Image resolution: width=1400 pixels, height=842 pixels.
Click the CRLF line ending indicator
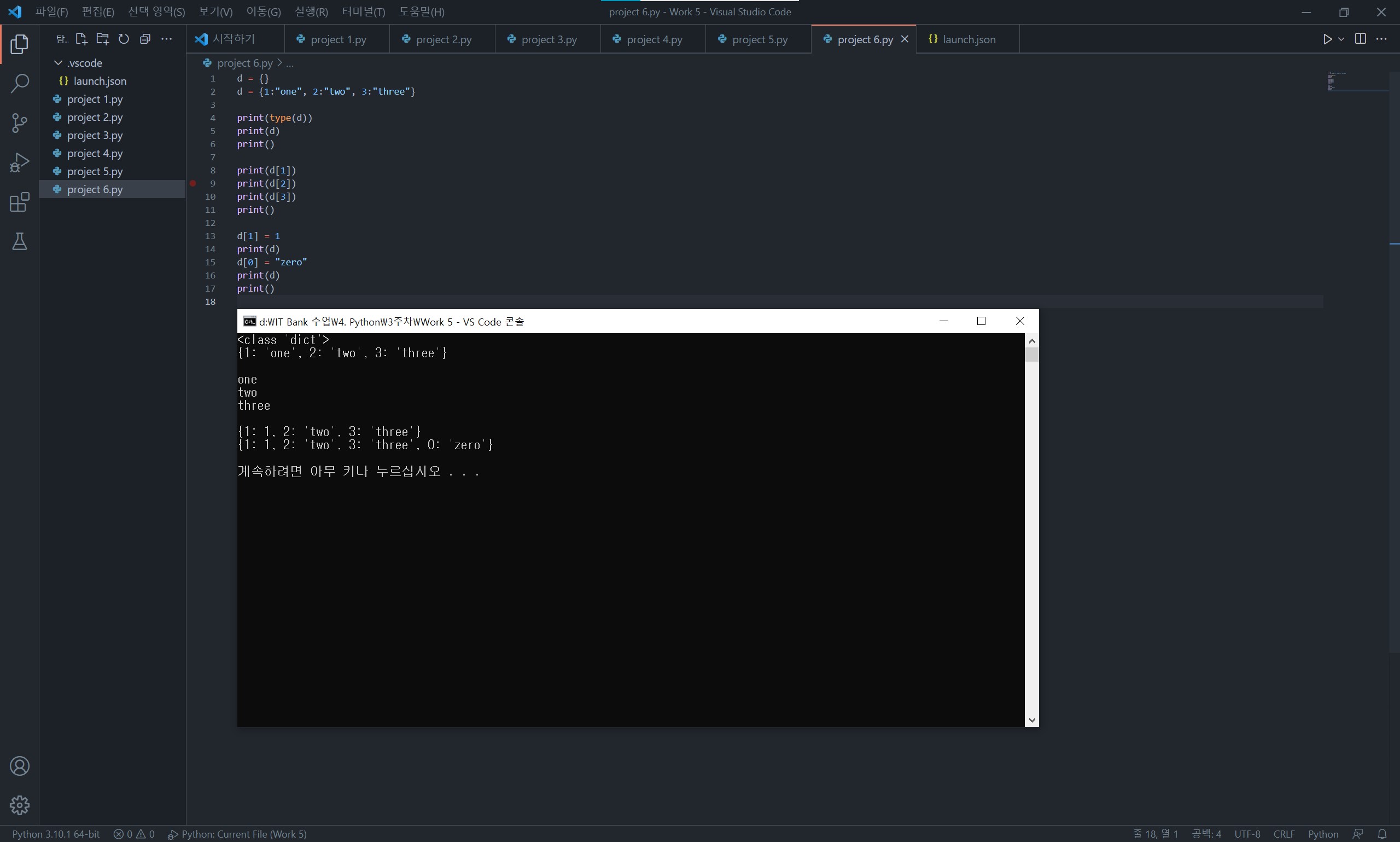point(1284,834)
